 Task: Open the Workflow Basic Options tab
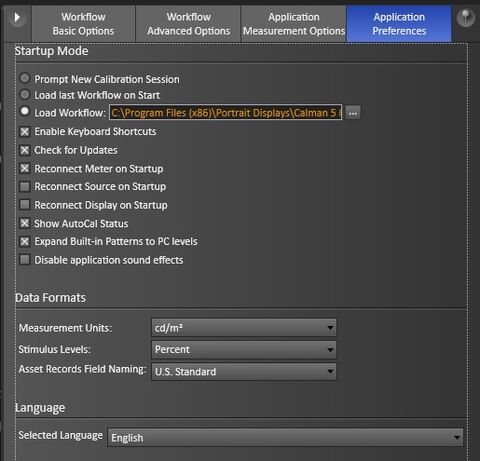83,24
